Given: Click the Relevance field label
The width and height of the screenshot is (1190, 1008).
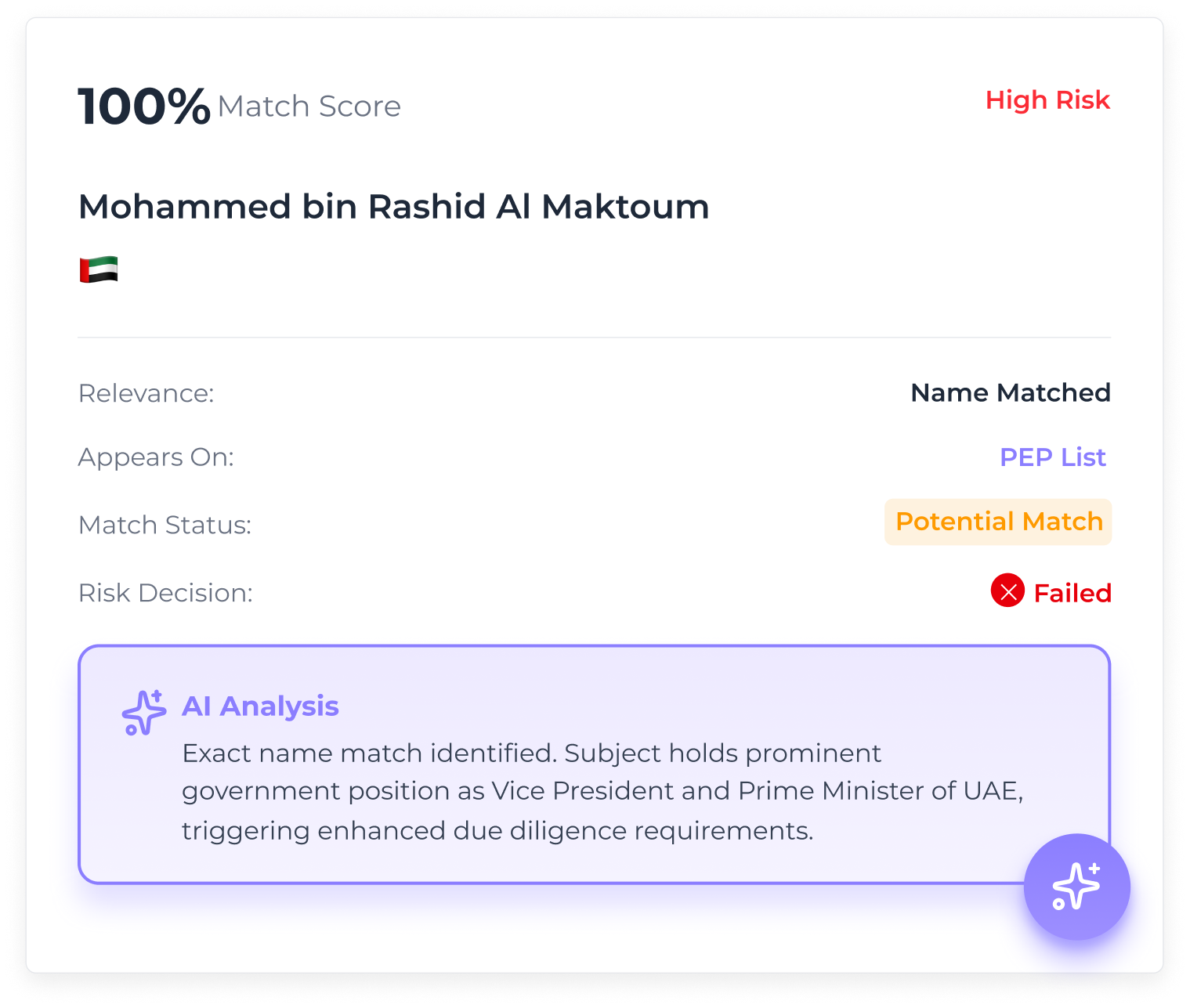Looking at the screenshot, I should [x=146, y=393].
